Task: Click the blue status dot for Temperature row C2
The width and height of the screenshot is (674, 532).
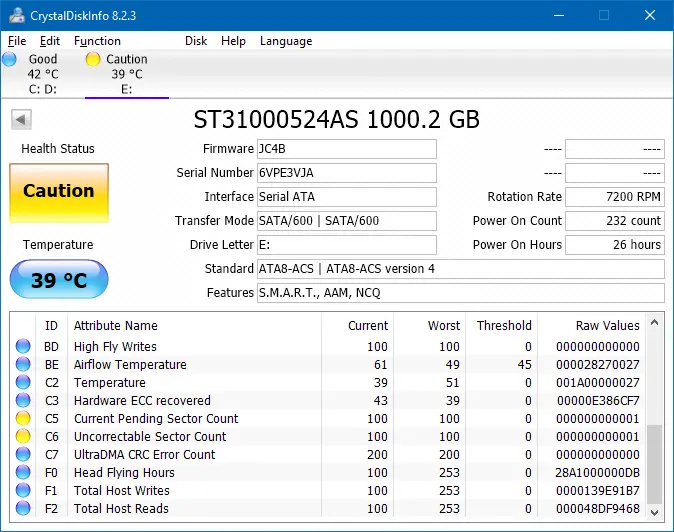Action: point(23,382)
